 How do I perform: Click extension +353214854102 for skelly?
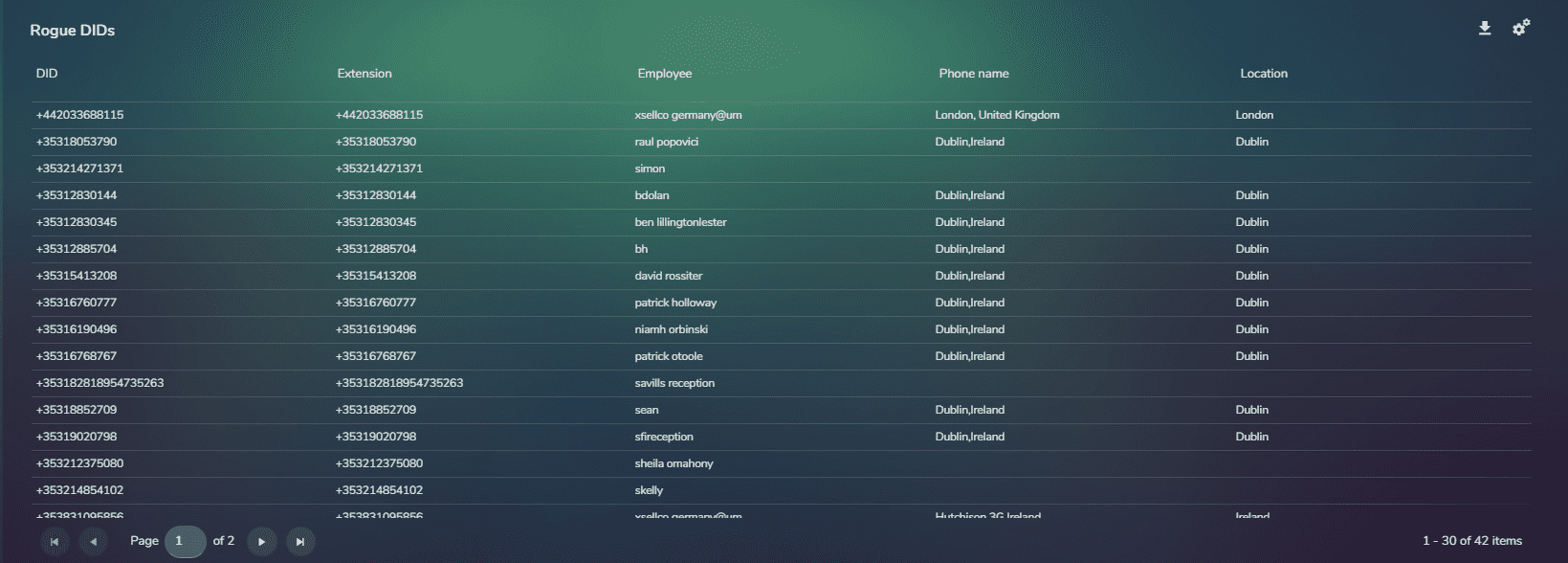[x=379, y=490]
